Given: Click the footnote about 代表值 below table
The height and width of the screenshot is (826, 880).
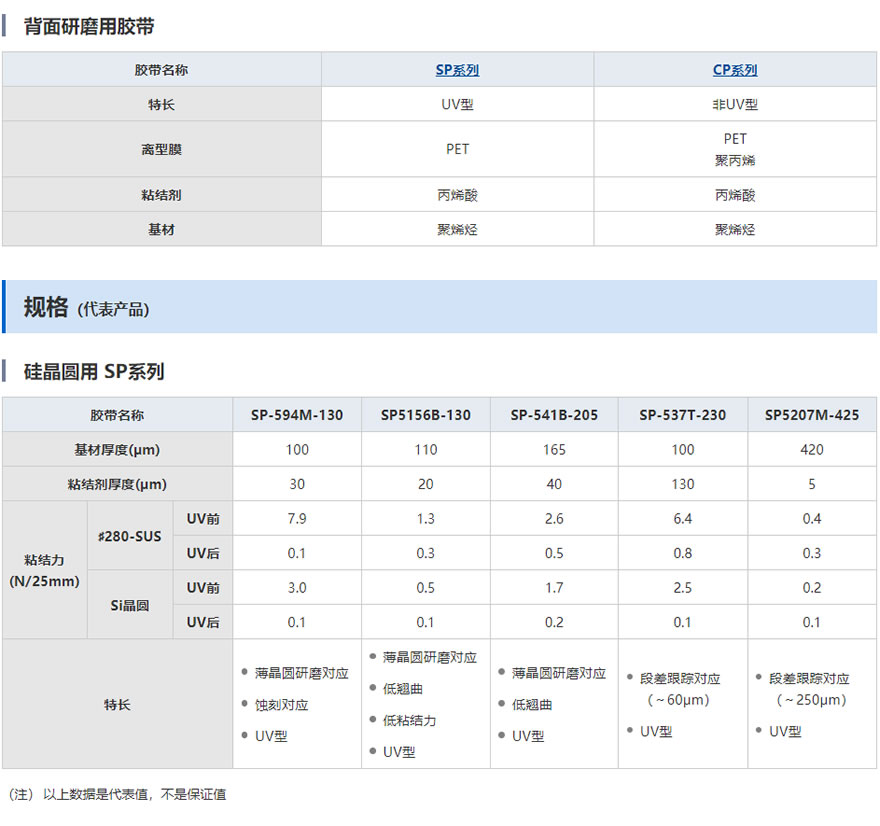Looking at the screenshot, I should tap(116, 794).
